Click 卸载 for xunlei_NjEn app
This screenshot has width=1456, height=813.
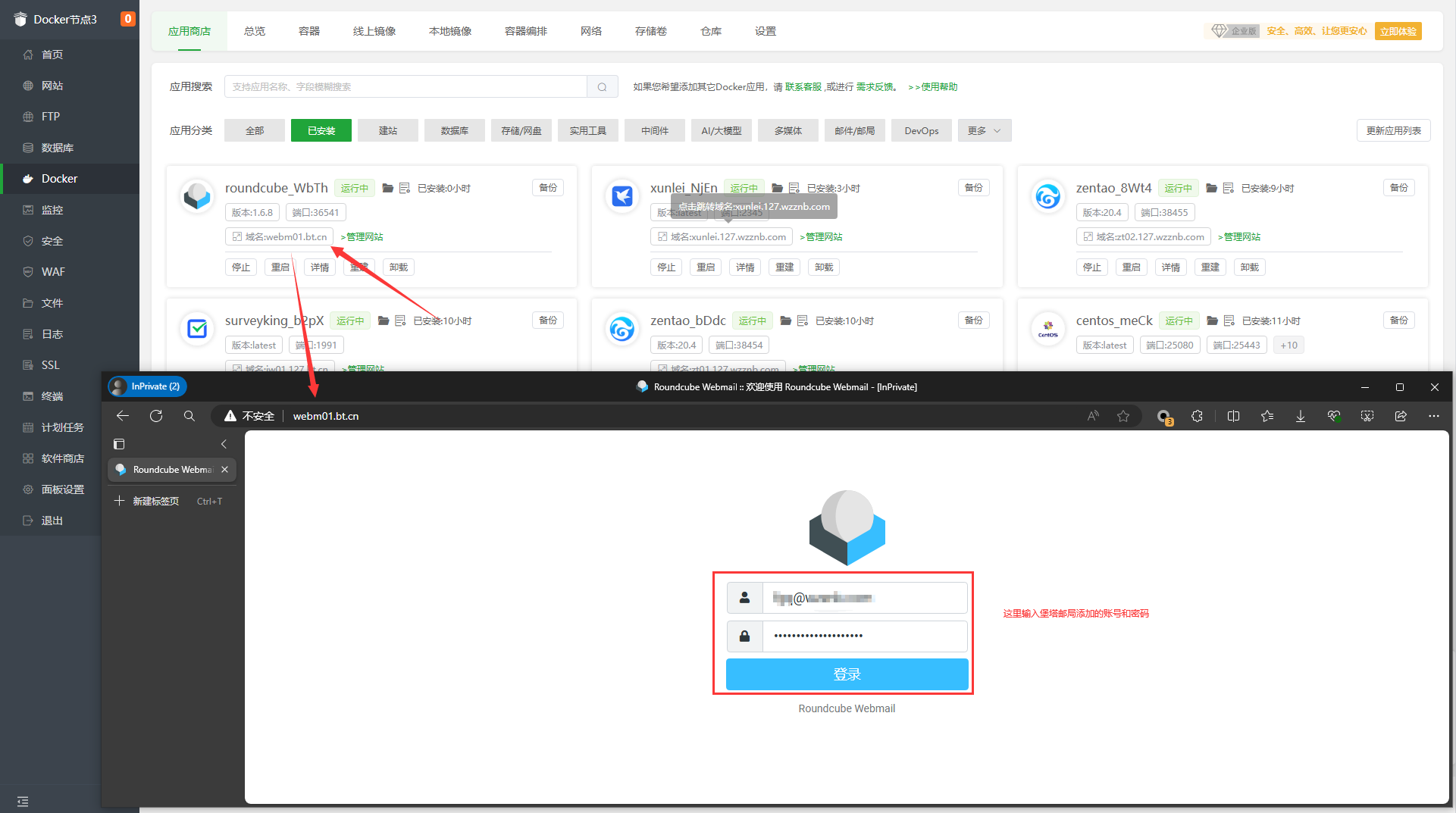coord(824,267)
